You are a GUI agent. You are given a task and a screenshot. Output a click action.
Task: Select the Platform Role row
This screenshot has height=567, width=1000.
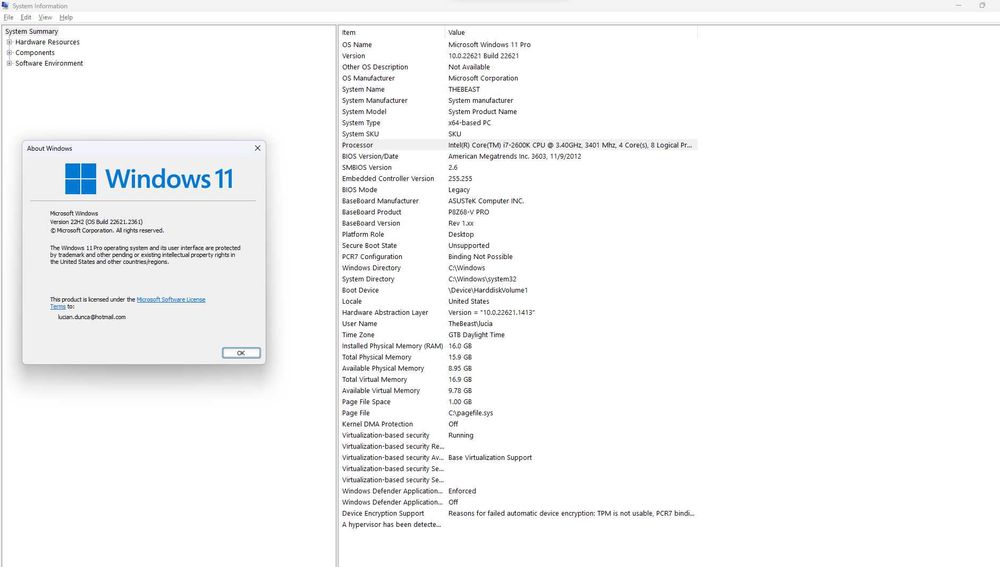[x=518, y=235]
